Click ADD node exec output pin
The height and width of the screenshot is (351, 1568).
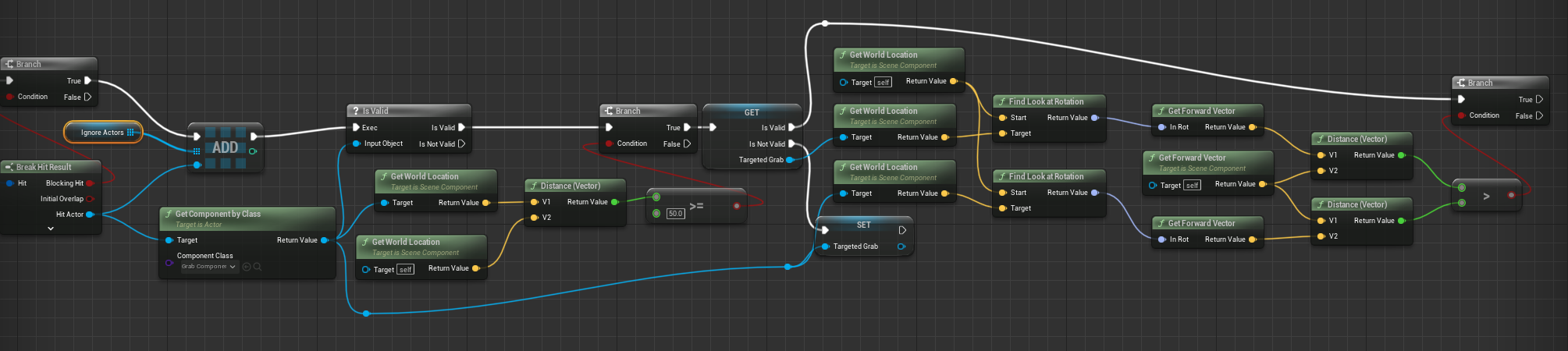tap(254, 136)
